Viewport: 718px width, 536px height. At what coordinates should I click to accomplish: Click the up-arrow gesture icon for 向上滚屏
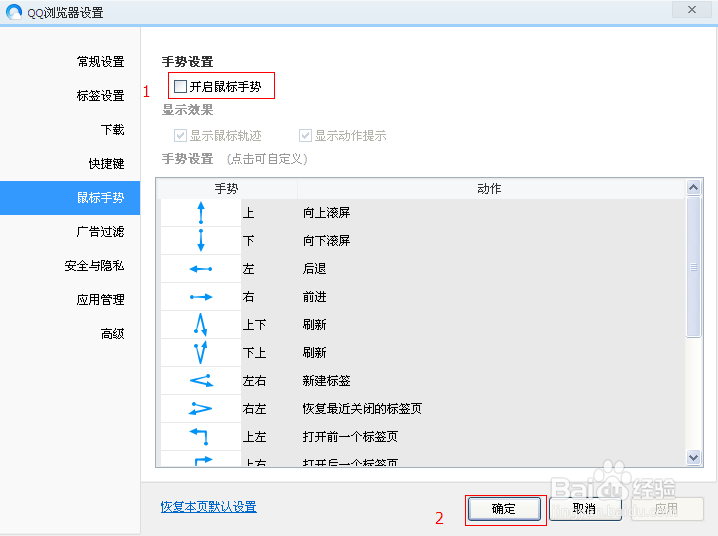201,213
